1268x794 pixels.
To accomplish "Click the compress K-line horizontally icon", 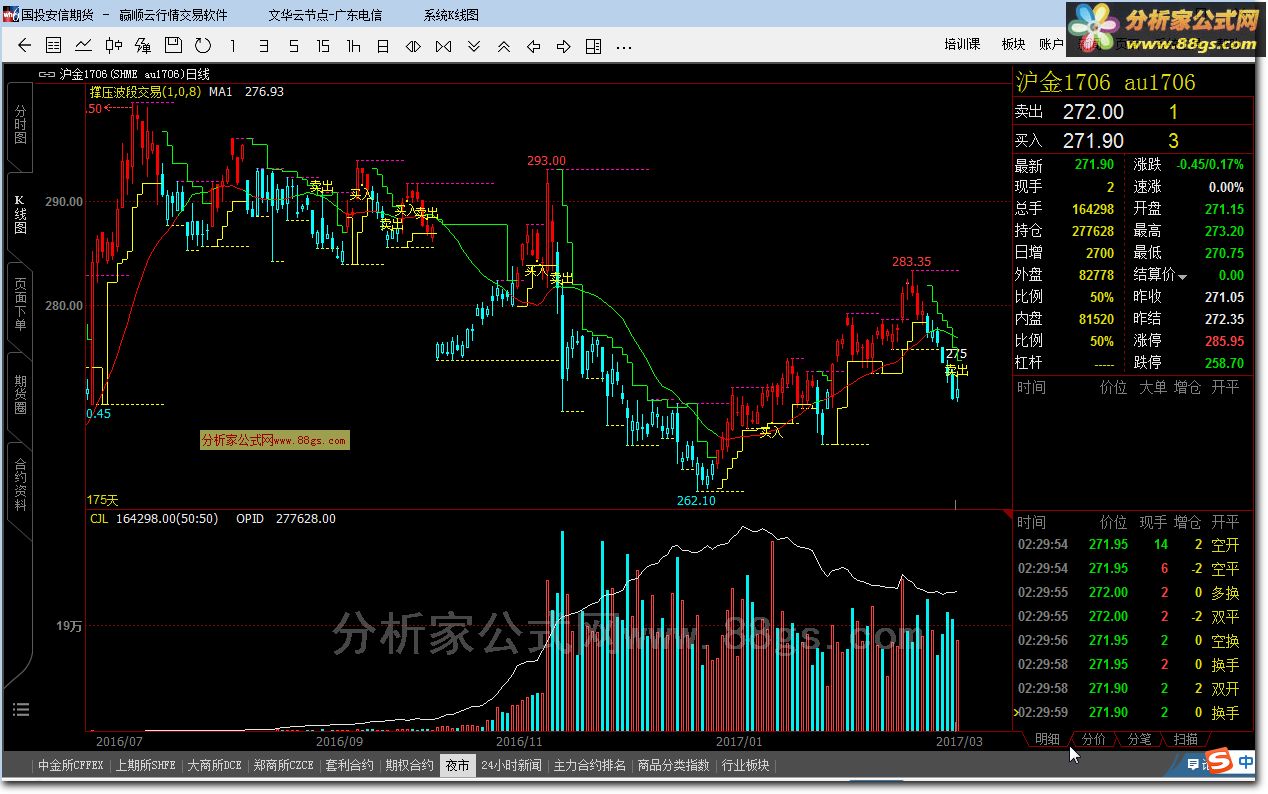I will tap(413, 46).
